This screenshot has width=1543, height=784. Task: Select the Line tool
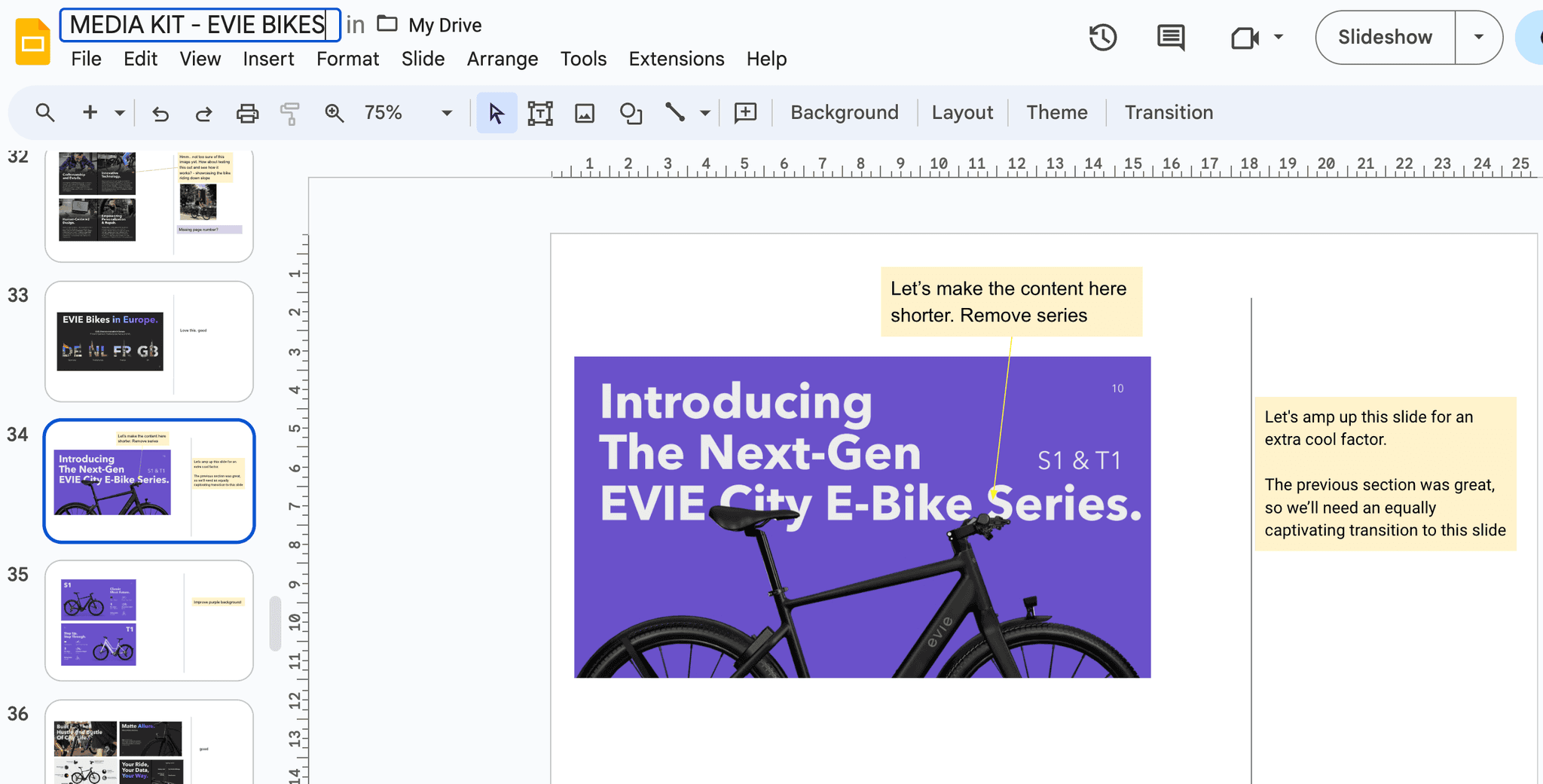pos(675,113)
